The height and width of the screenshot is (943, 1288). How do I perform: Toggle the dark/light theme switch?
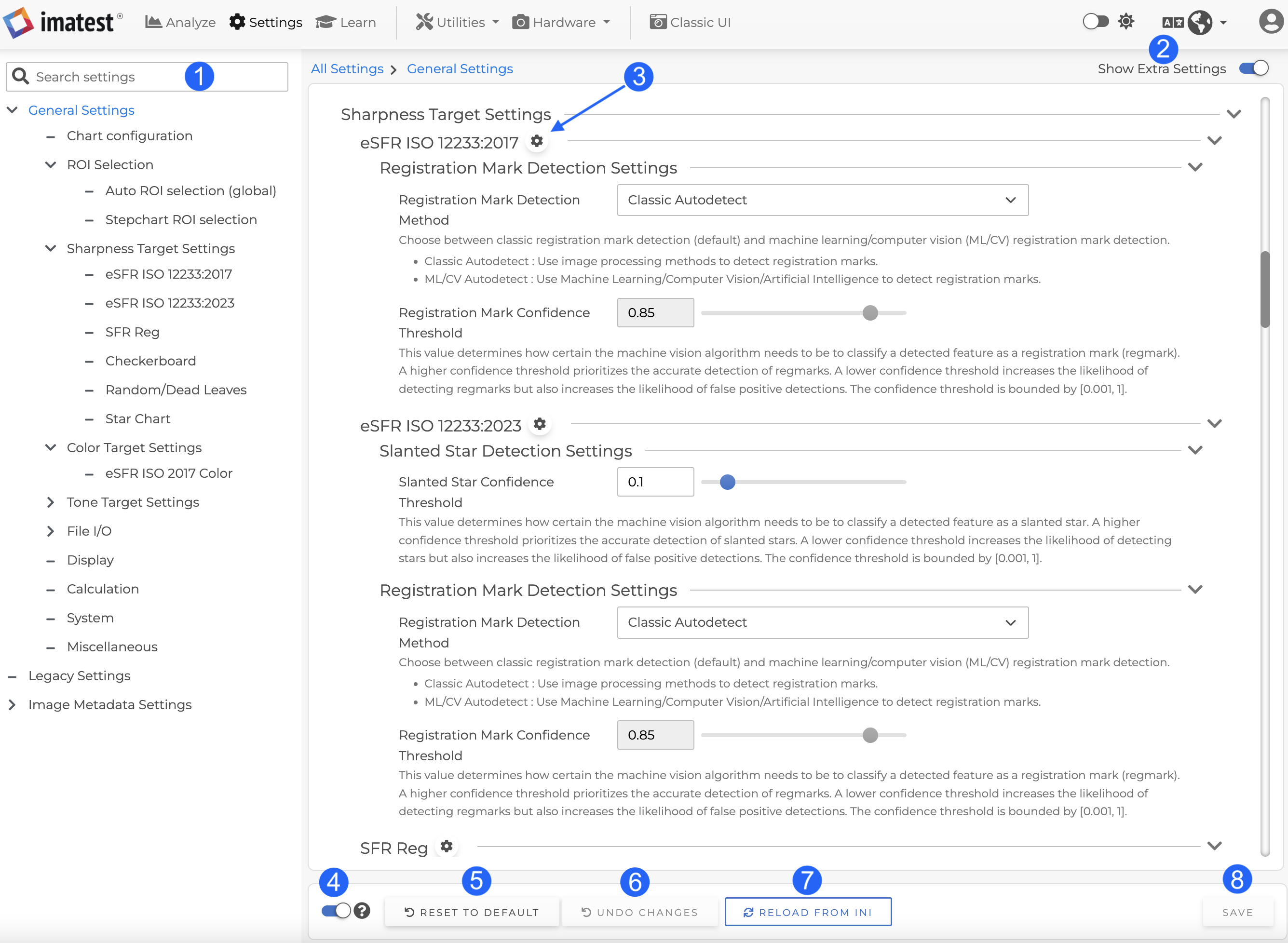pos(1096,22)
